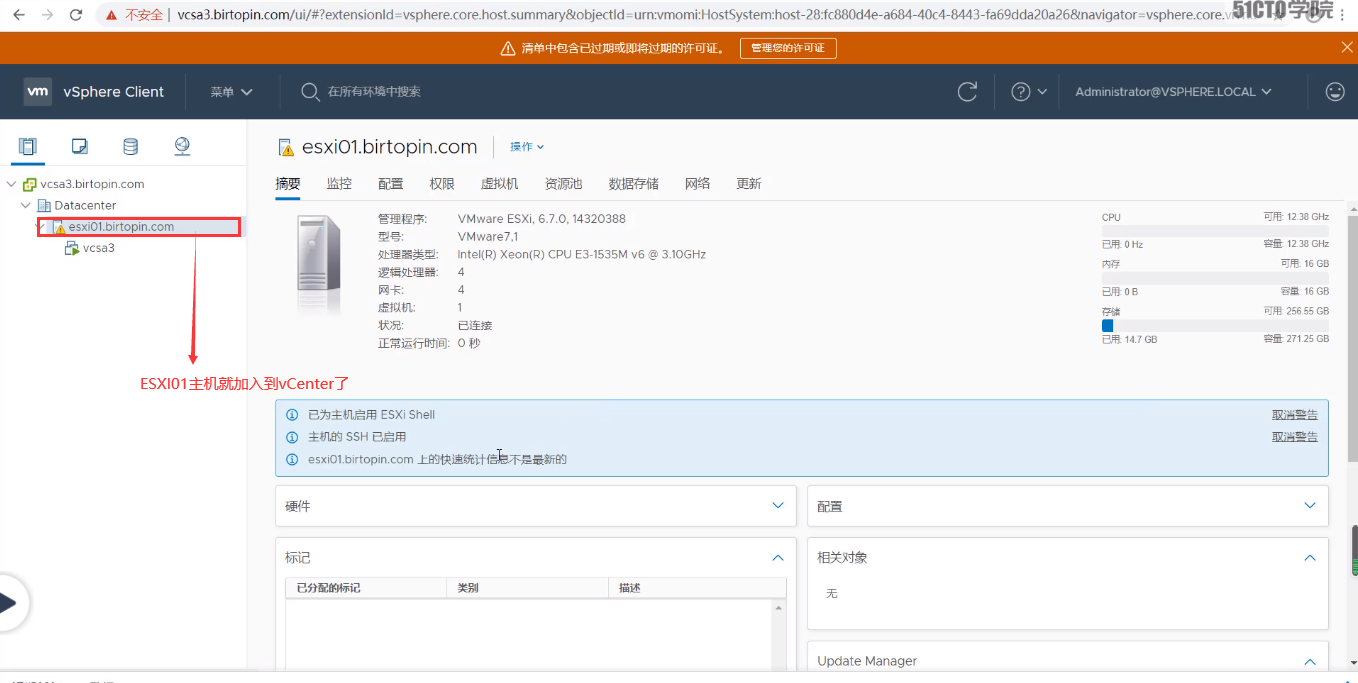
Task: Switch to the 监控 tab
Action: coord(339,184)
